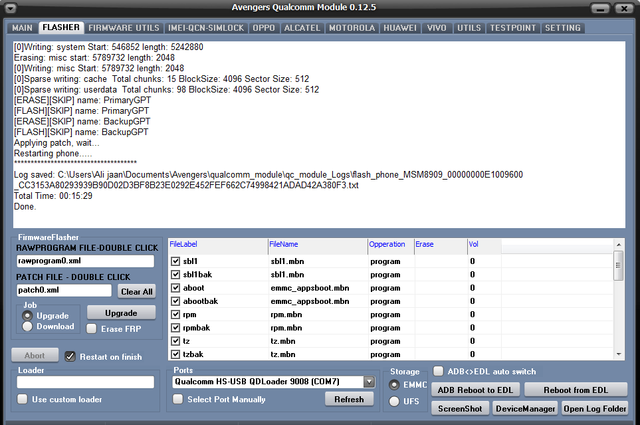Viewport: 640px width, 425px height.
Task: Open the UTILS tab
Action: click(x=469, y=28)
